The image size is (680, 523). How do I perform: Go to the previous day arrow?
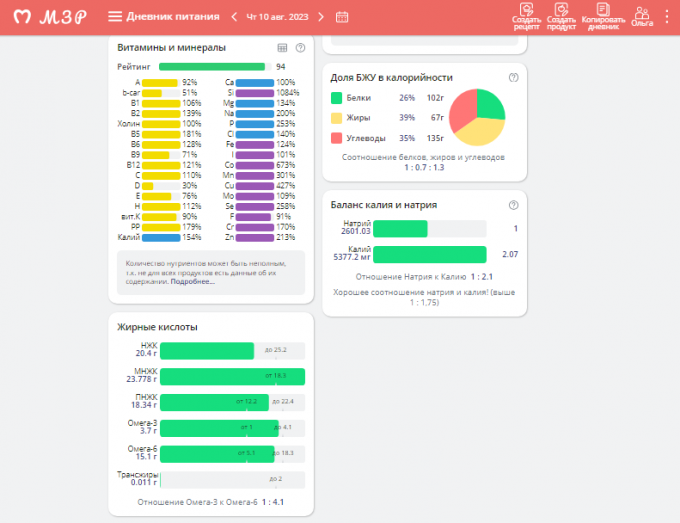tap(234, 17)
